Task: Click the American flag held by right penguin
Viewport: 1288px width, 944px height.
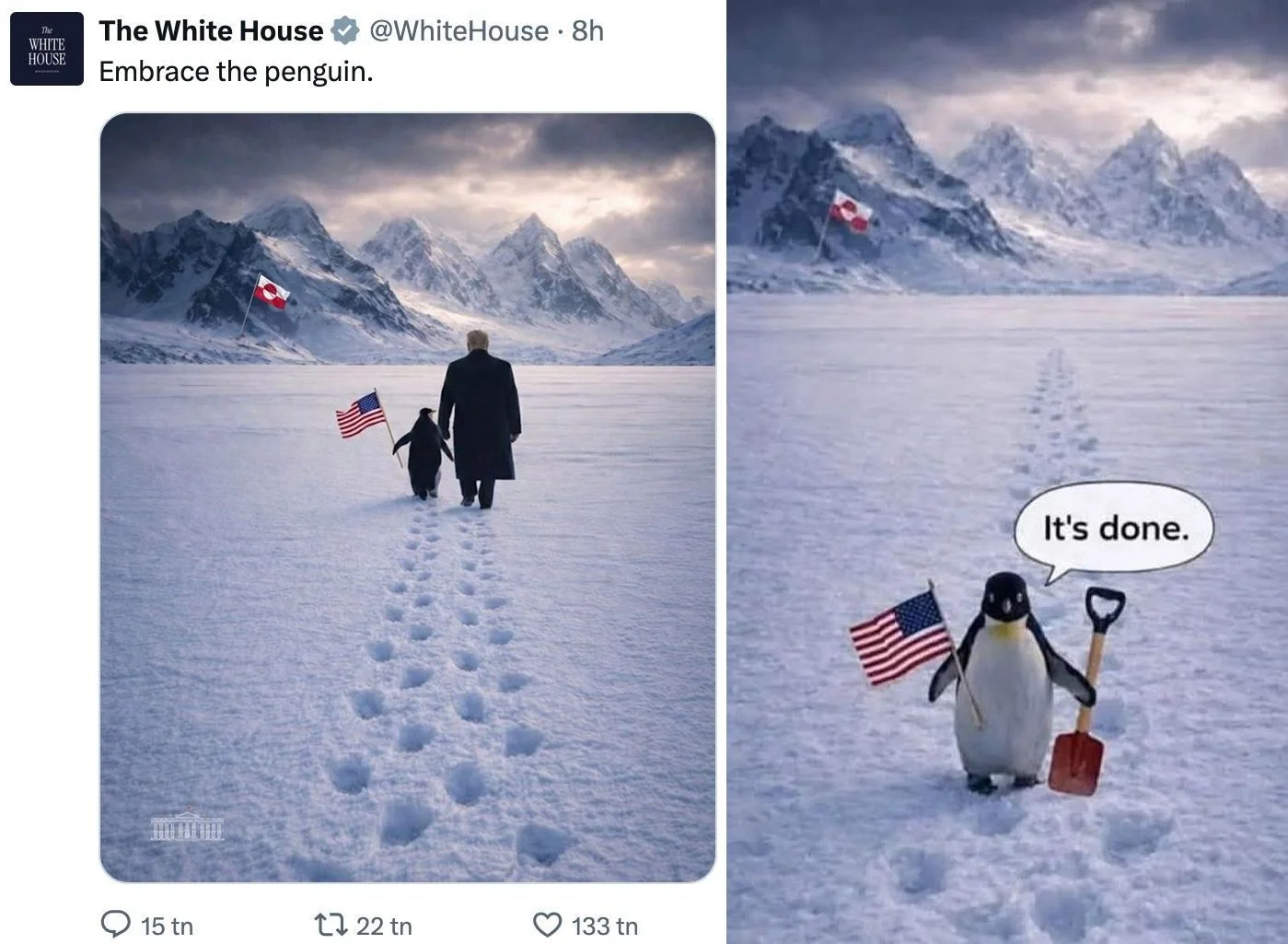Action: coord(902,638)
